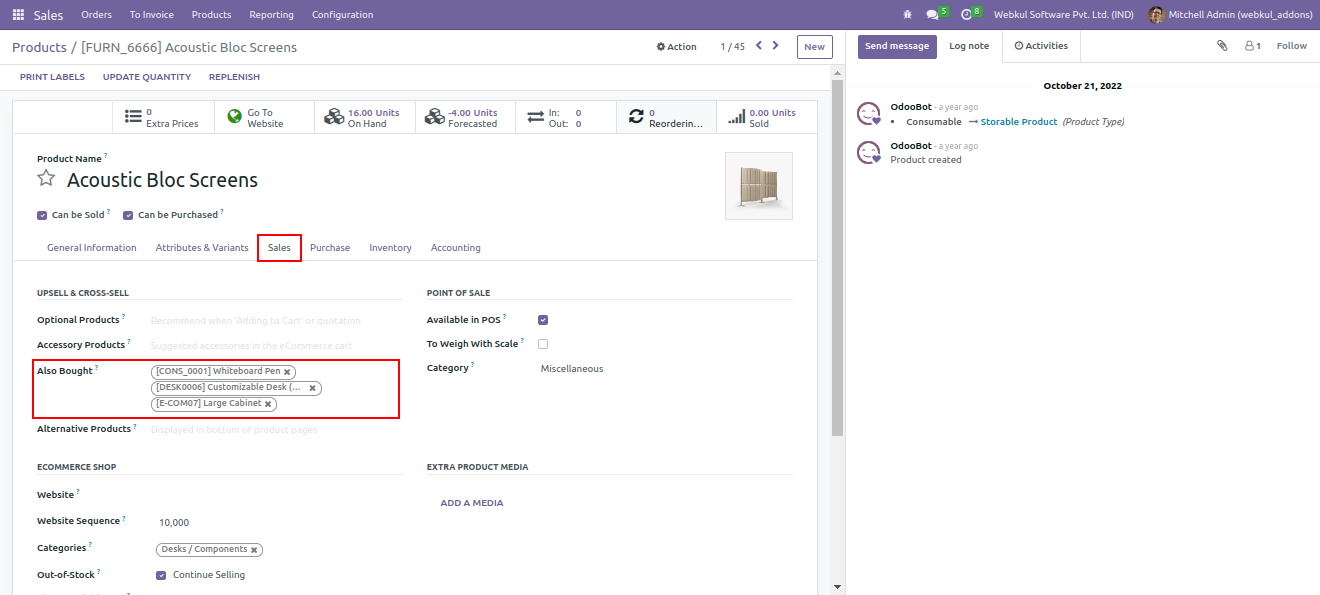Viewport: 1320px width, 595px height.
Task: Click the Mitchell Admin avatar
Action: (1157, 15)
